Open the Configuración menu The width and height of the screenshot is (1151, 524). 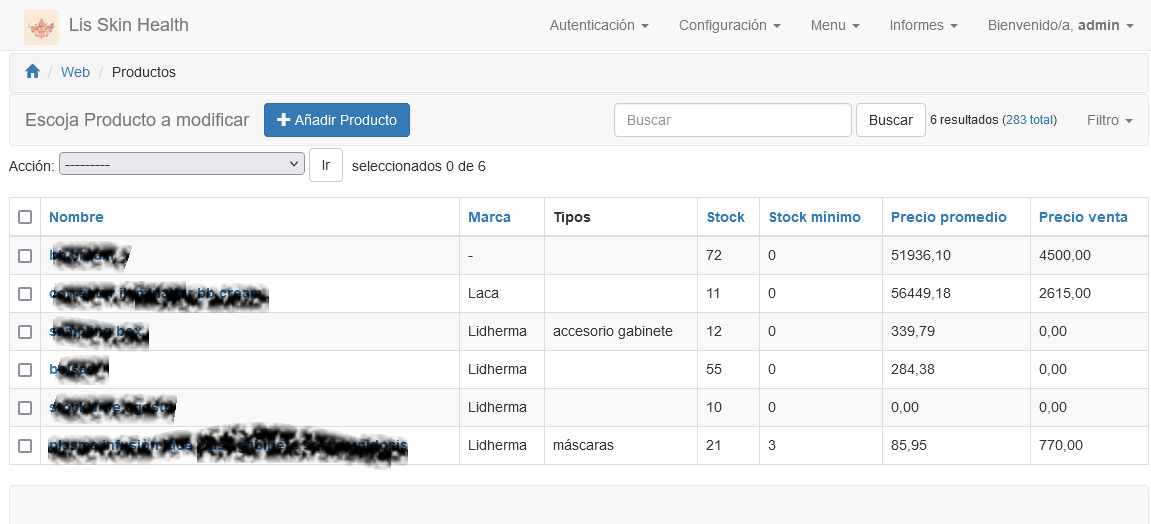tap(729, 25)
